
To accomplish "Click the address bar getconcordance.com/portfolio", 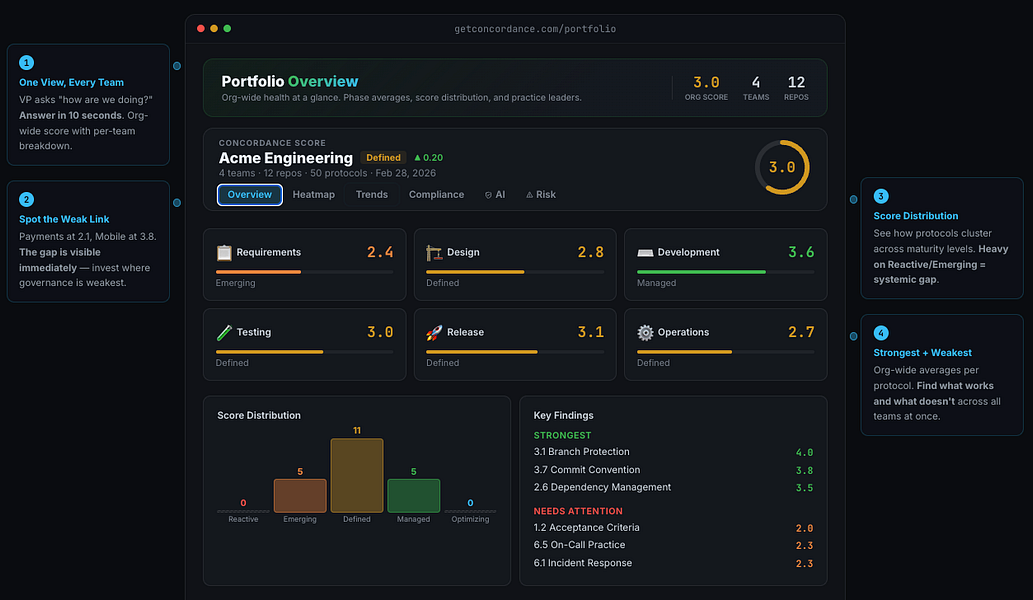I will tap(535, 29).
